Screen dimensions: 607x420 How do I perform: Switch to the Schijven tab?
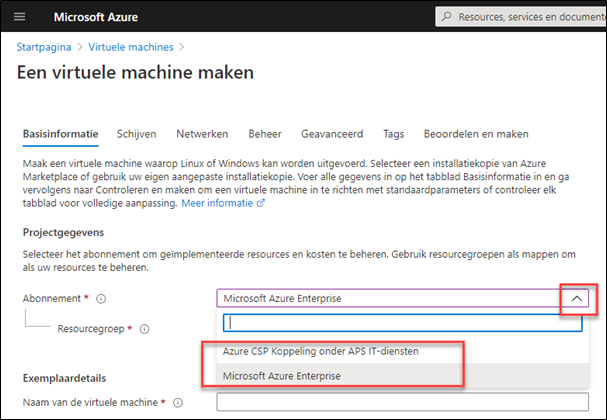point(137,134)
